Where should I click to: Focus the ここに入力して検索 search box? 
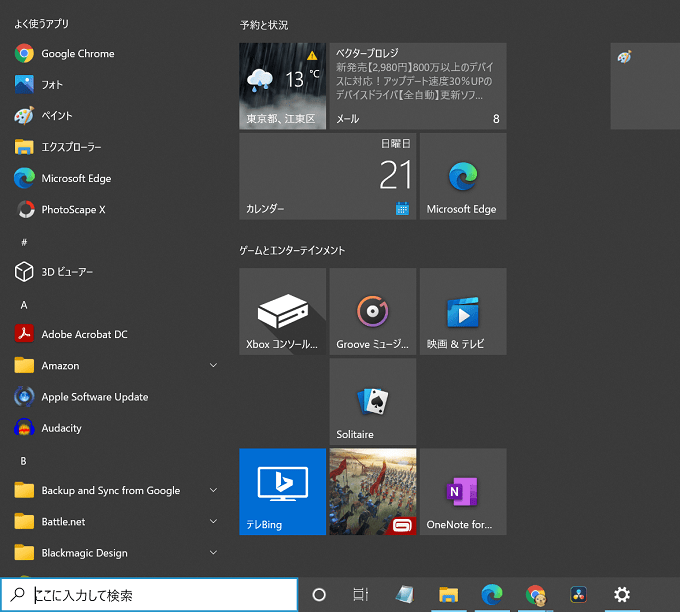149,595
